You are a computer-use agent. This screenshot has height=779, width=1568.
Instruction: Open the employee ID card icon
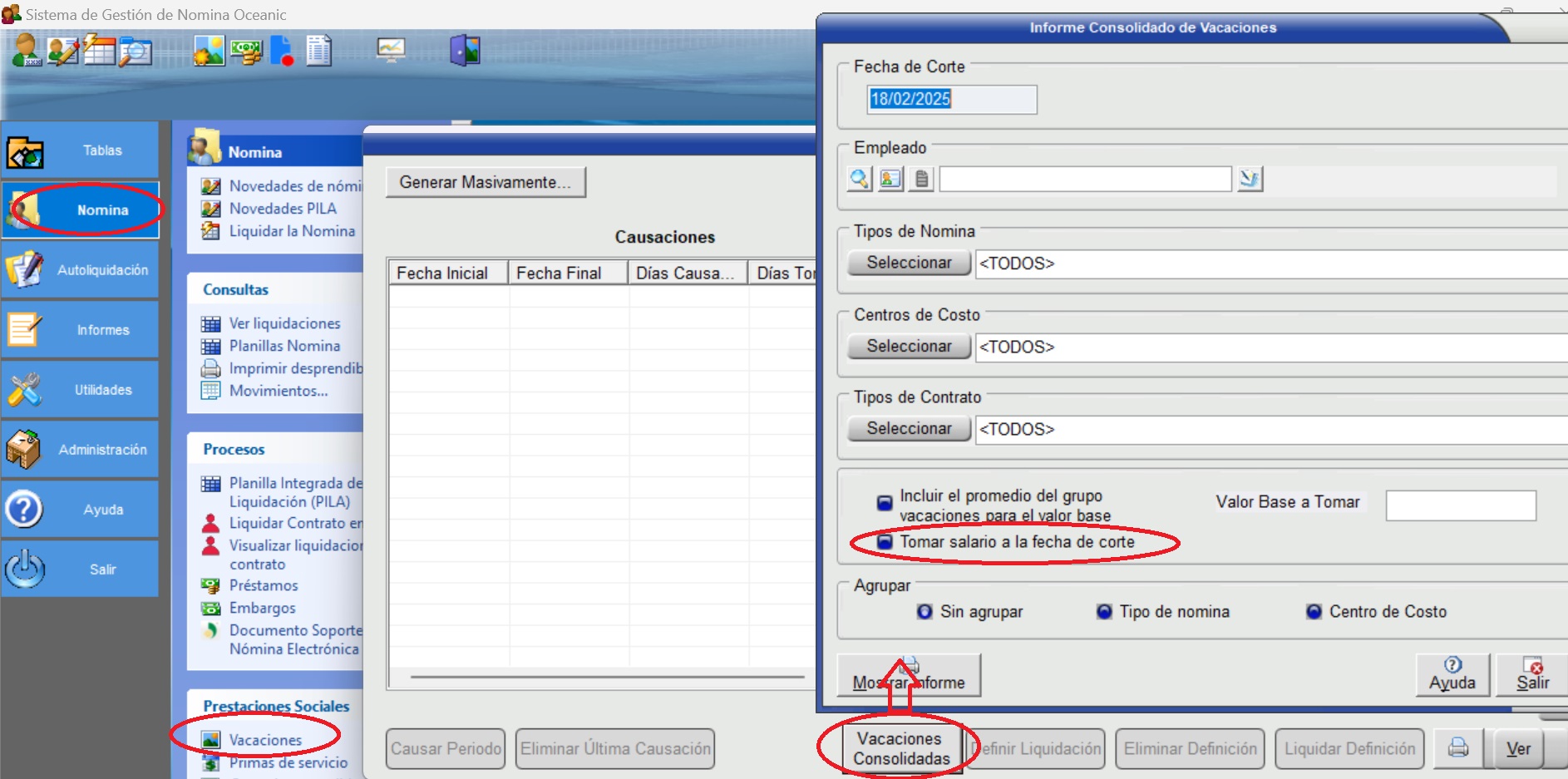[890, 179]
